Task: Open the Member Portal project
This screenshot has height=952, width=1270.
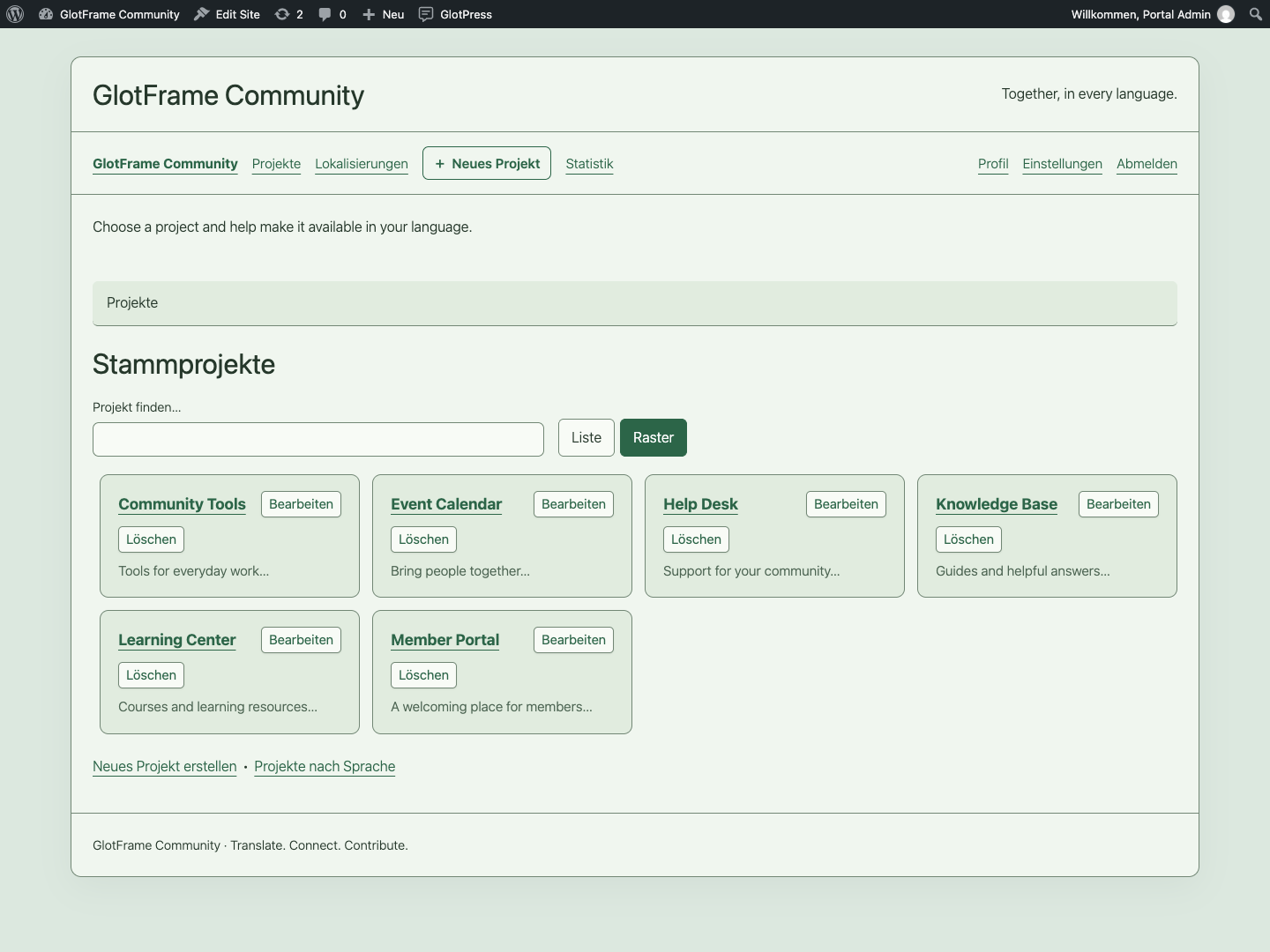Action: (444, 640)
